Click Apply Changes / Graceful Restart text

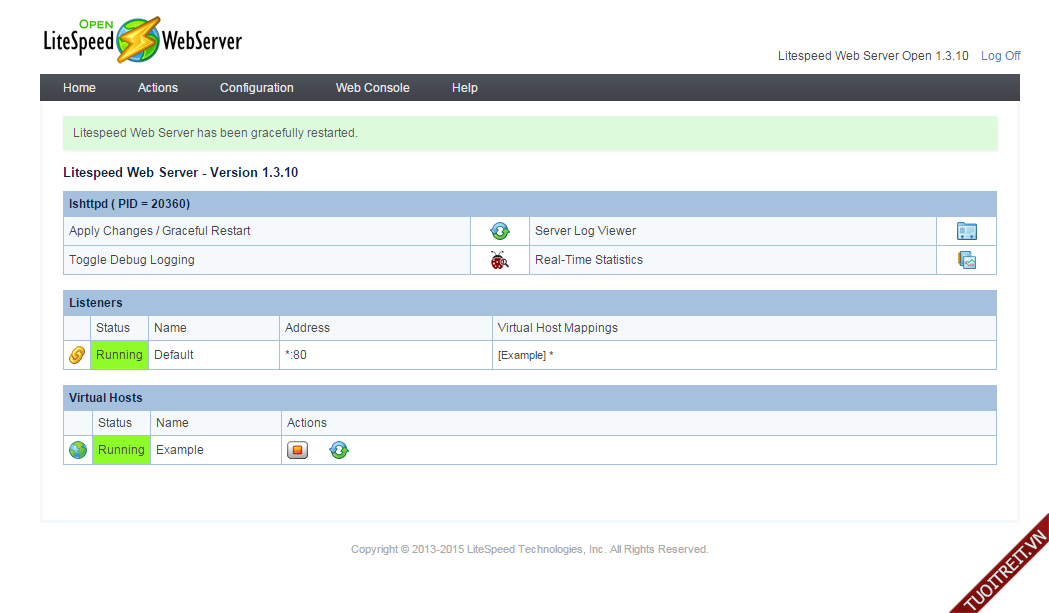tap(160, 231)
